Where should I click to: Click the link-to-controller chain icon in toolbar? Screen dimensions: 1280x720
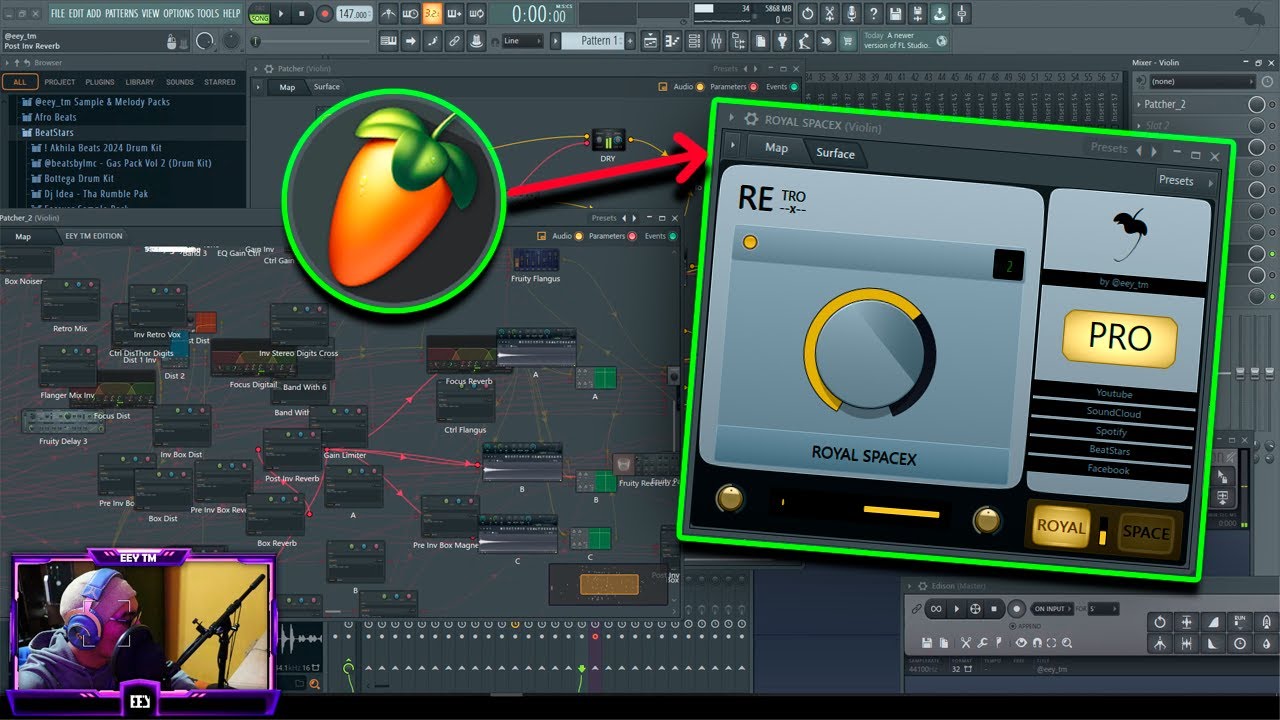(x=454, y=41)
